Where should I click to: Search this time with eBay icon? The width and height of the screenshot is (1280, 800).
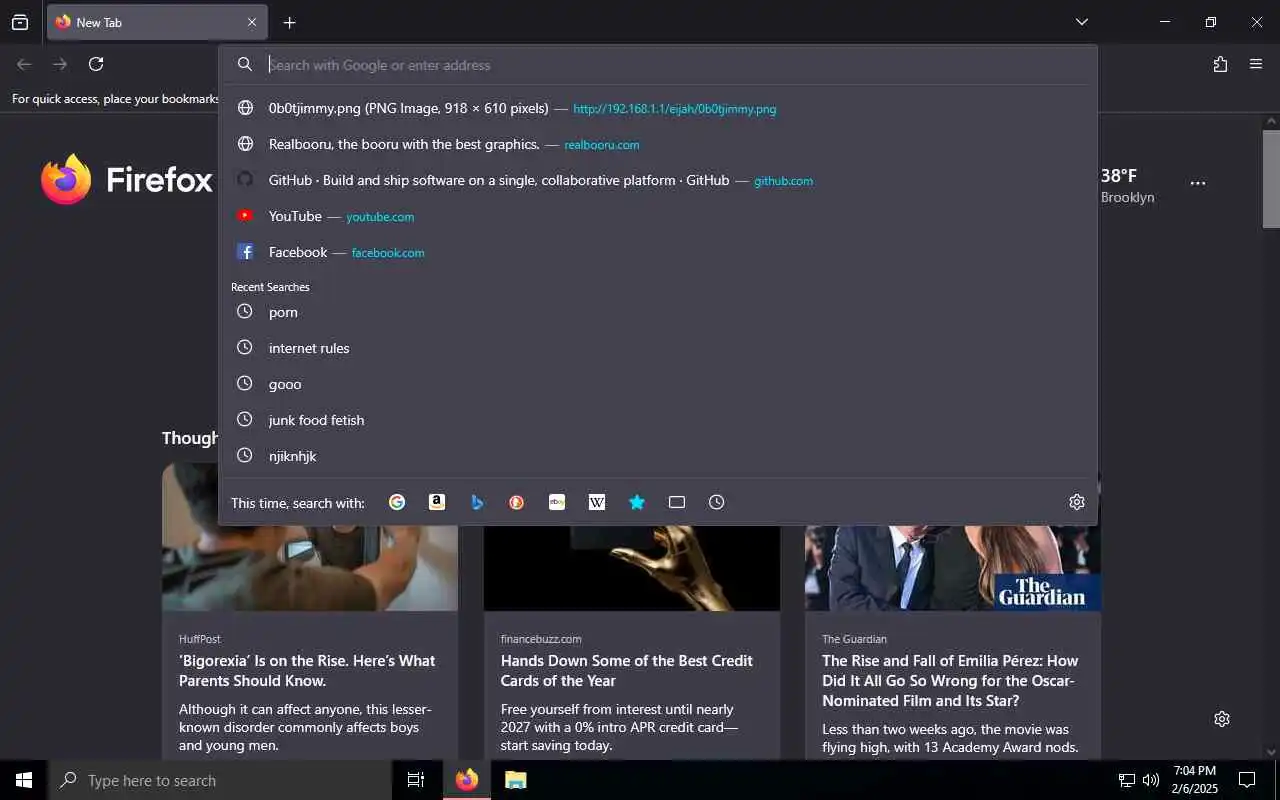coord(557,502)
